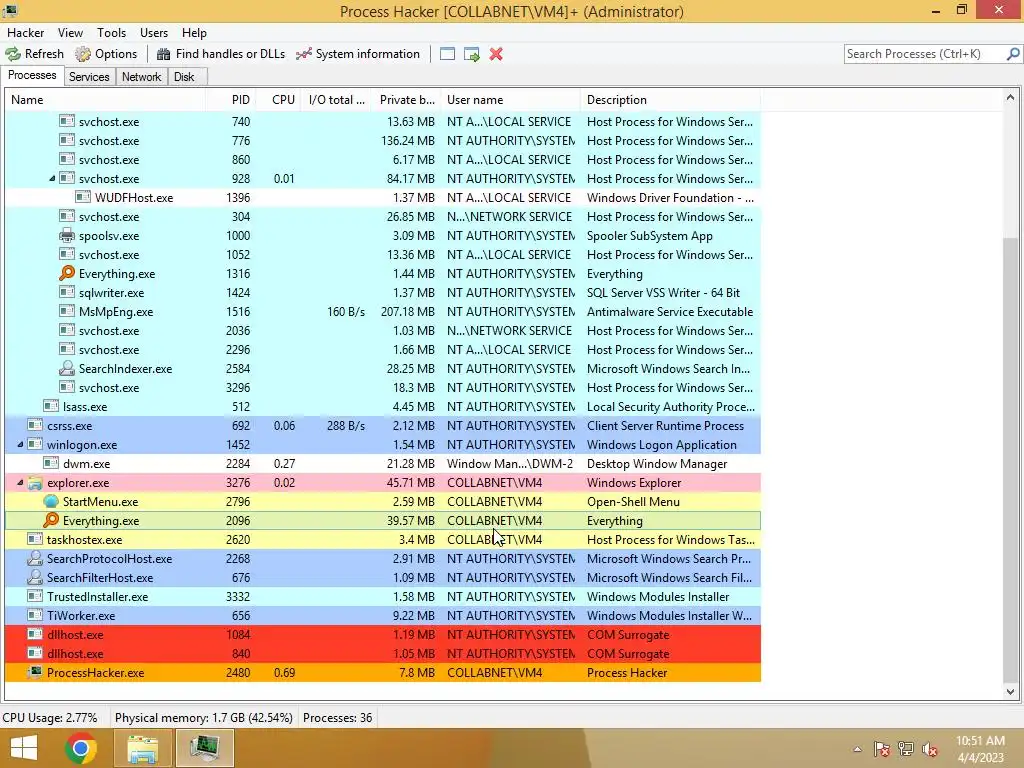Click the Search Processes input field
The width and height of the screenshot is (1024, 768).
[x=925, y=54]
